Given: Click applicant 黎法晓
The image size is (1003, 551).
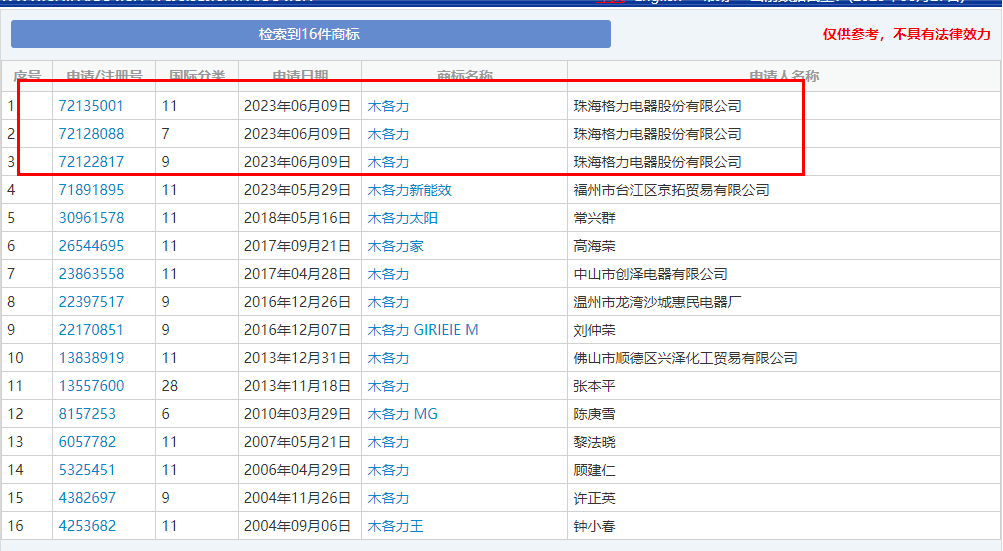Looking at the screenshot, I should 595,442.
